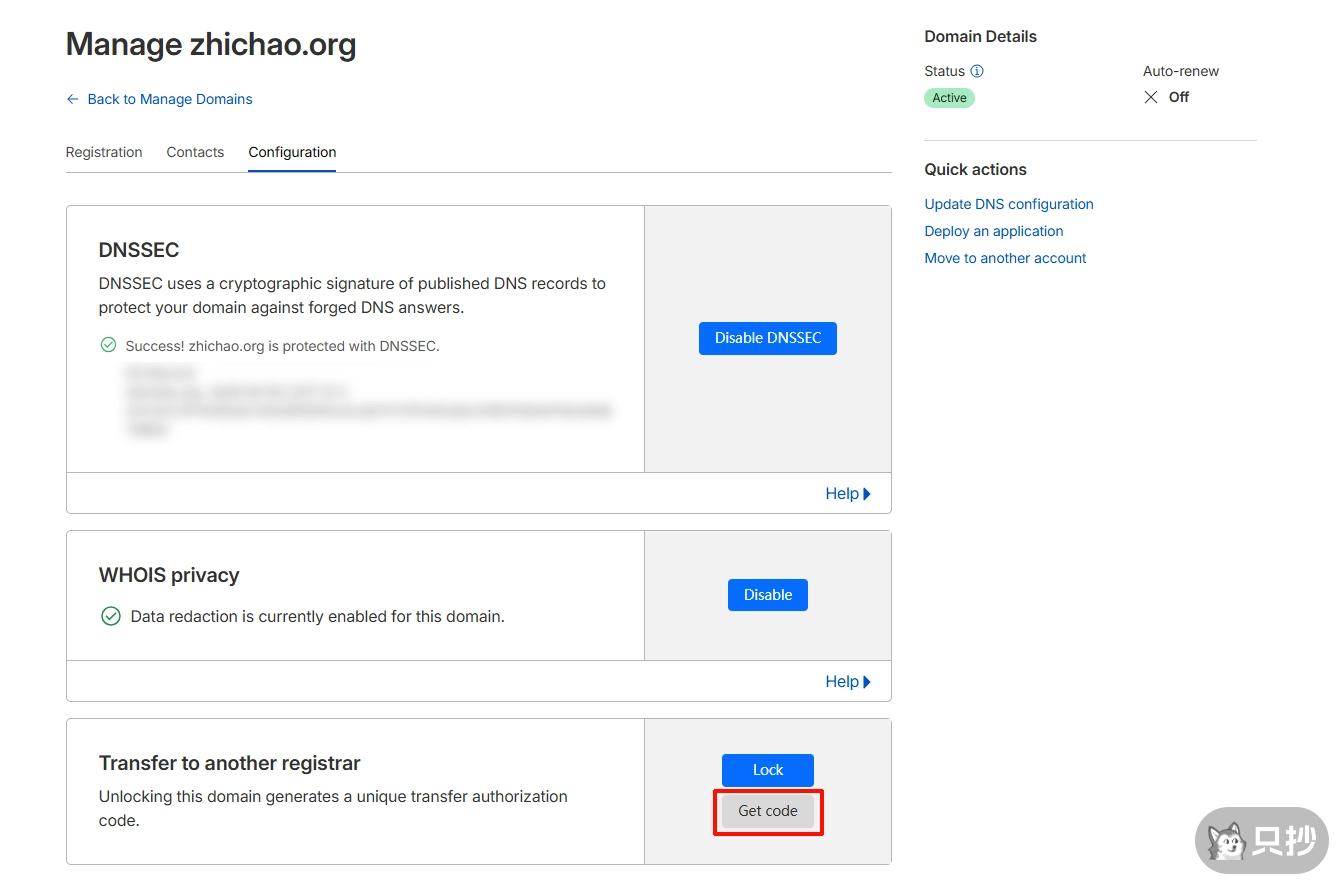Open the Registration tab

click(x=104, y=152)
